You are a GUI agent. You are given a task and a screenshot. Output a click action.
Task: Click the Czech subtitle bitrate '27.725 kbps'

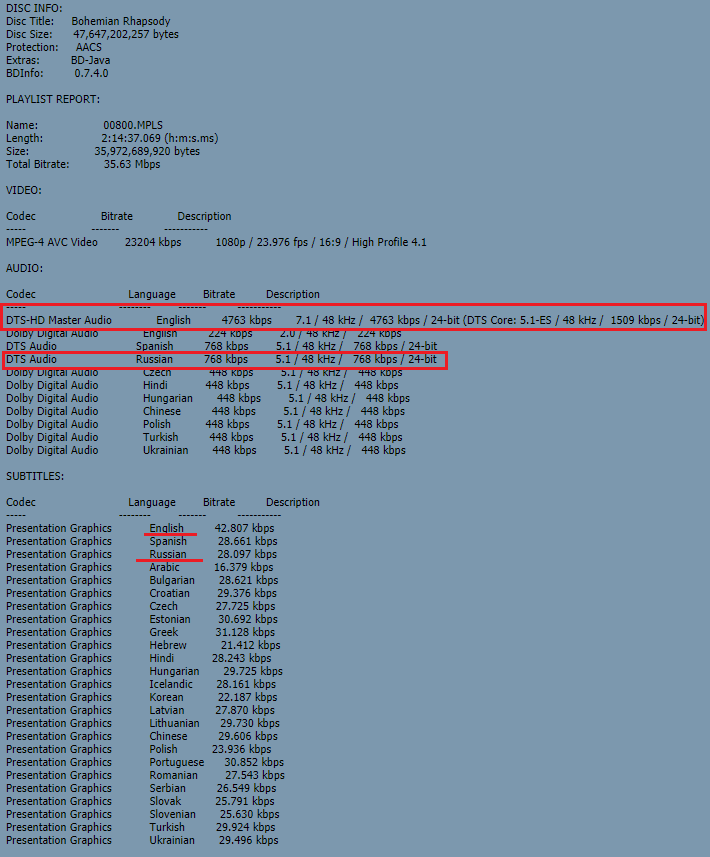point(245,607)
